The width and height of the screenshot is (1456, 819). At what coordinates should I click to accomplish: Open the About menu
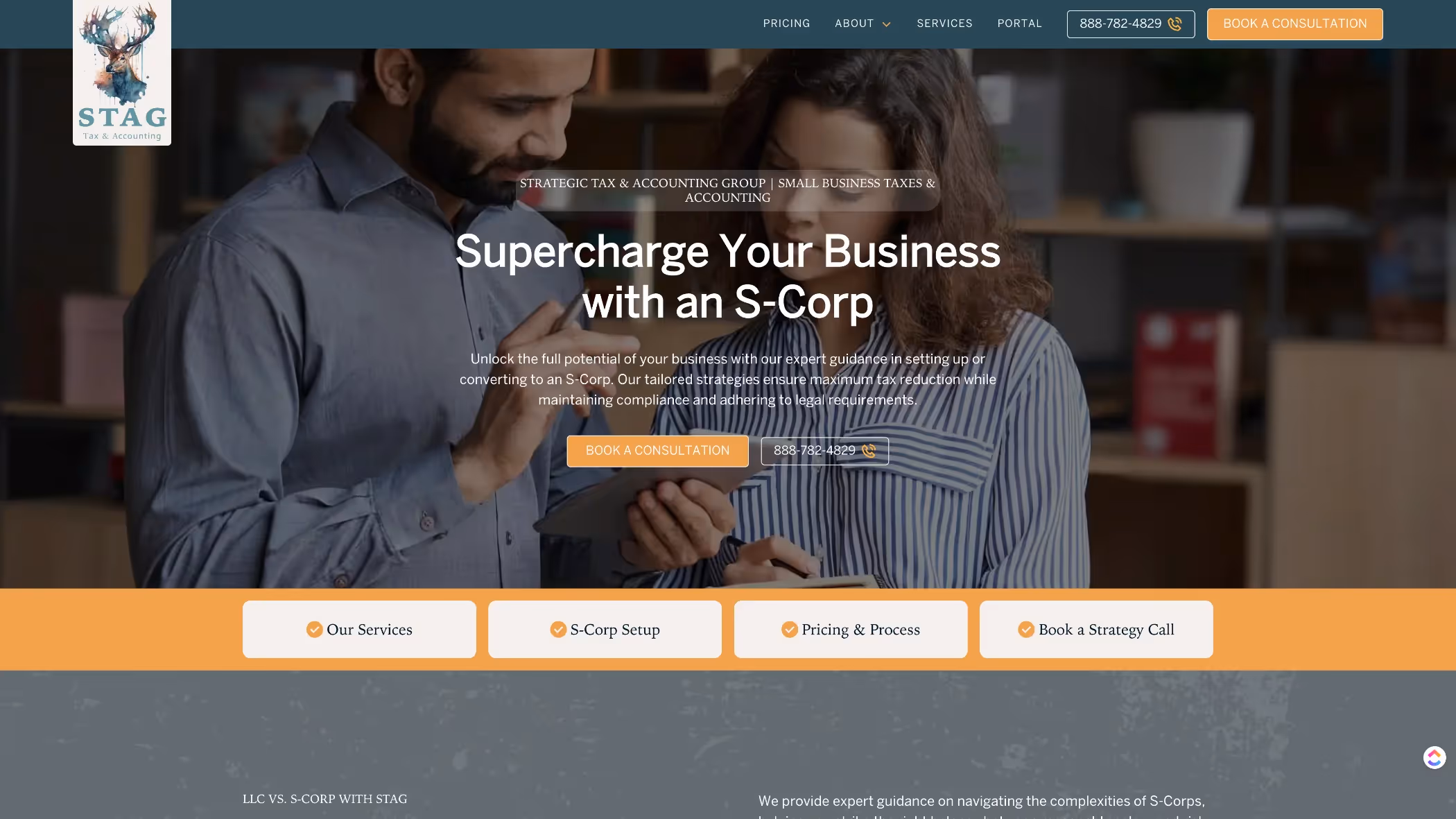pos(854,24)
